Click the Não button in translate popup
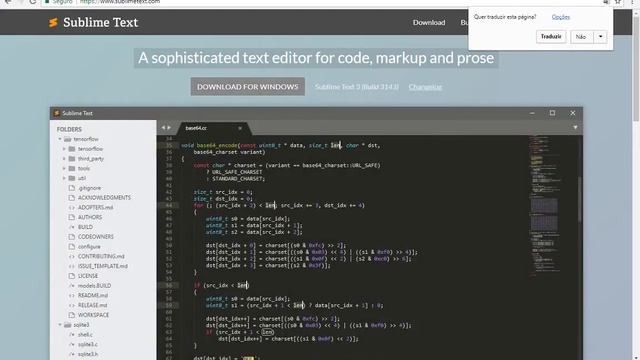The height and width of the screenshot is (360, 640). point(581,37)
